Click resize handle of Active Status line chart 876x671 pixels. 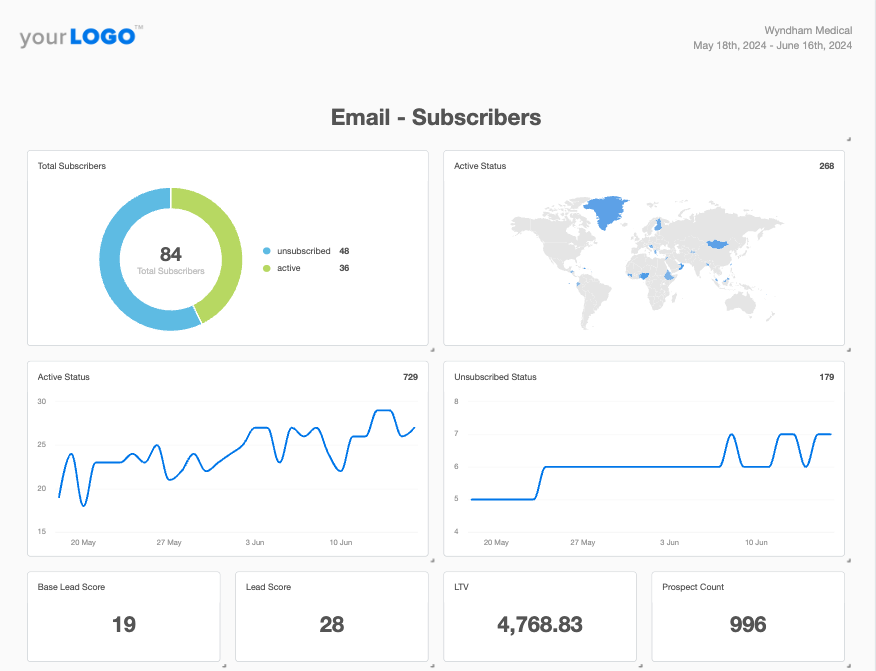[431, 560]
